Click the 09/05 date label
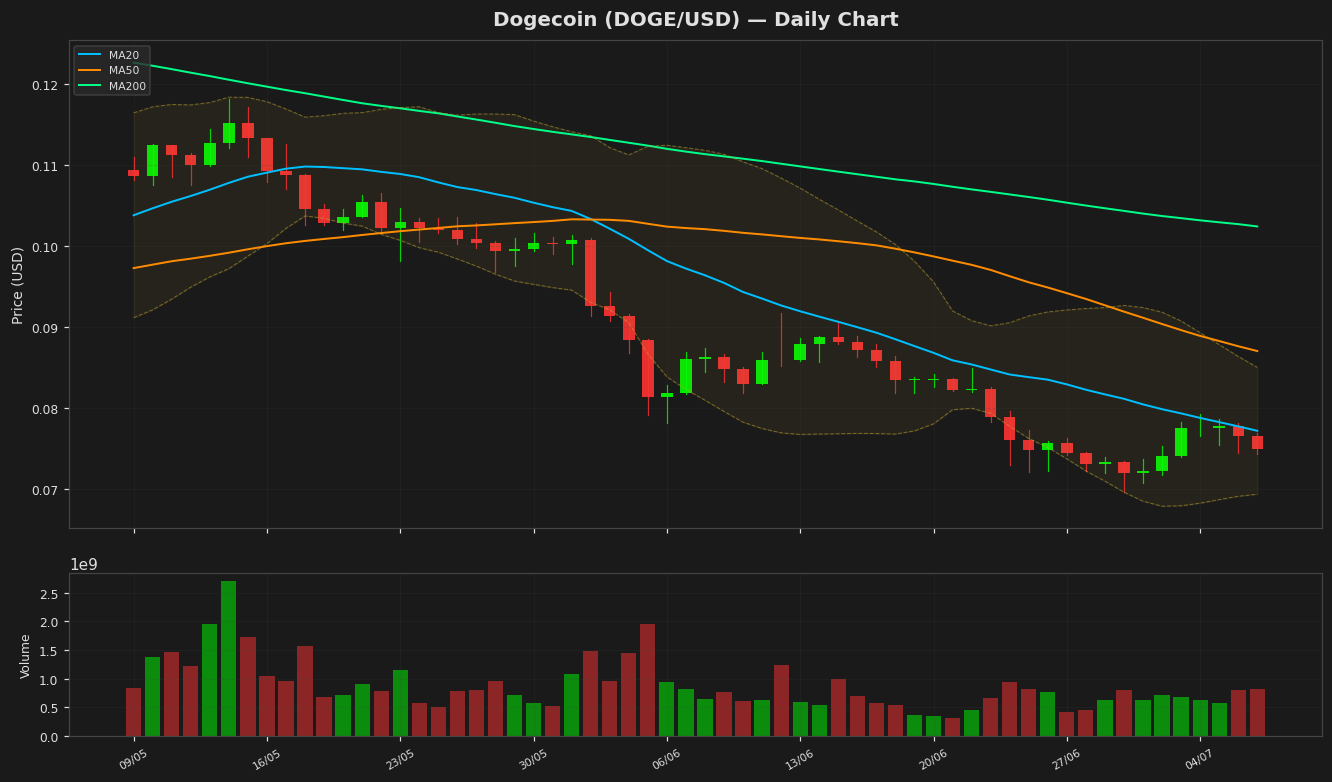 click(133, 760)
